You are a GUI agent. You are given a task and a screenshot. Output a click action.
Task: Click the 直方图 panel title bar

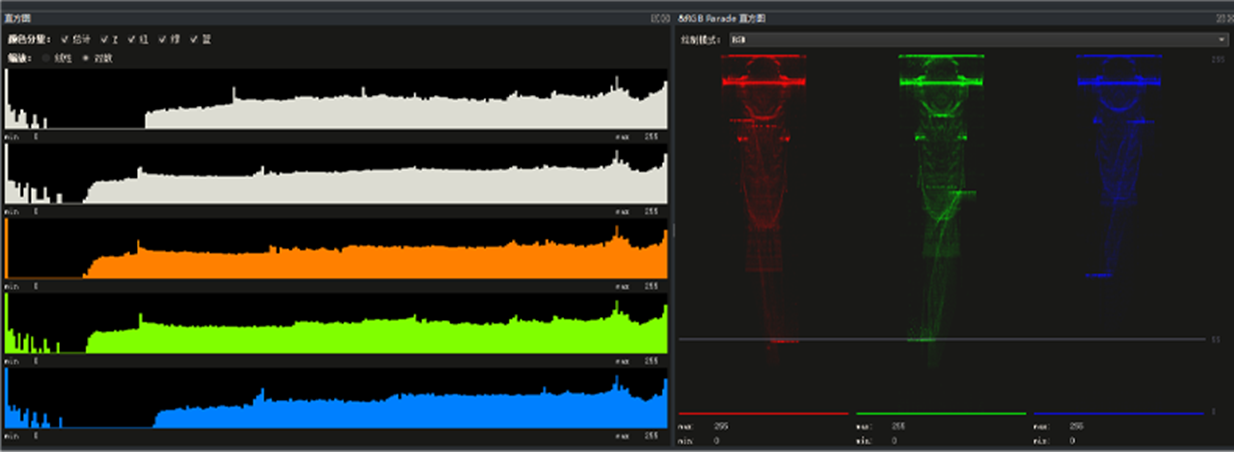pos(300,18)
